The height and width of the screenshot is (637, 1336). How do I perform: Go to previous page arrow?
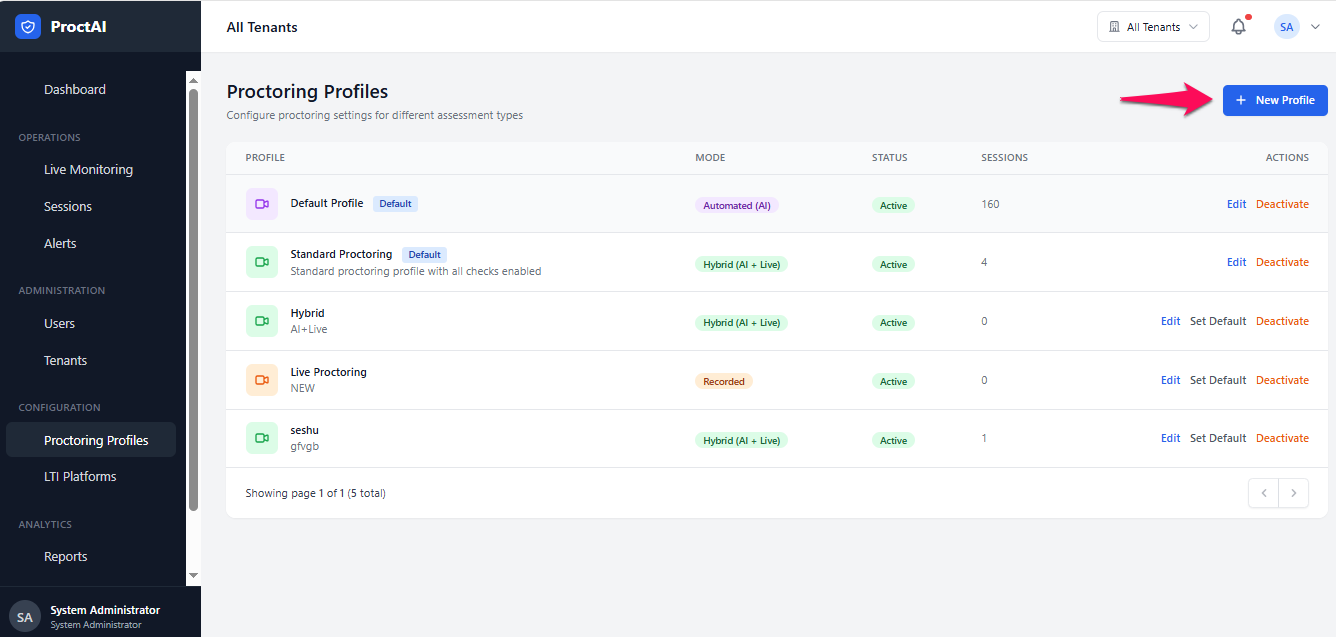1263,493
